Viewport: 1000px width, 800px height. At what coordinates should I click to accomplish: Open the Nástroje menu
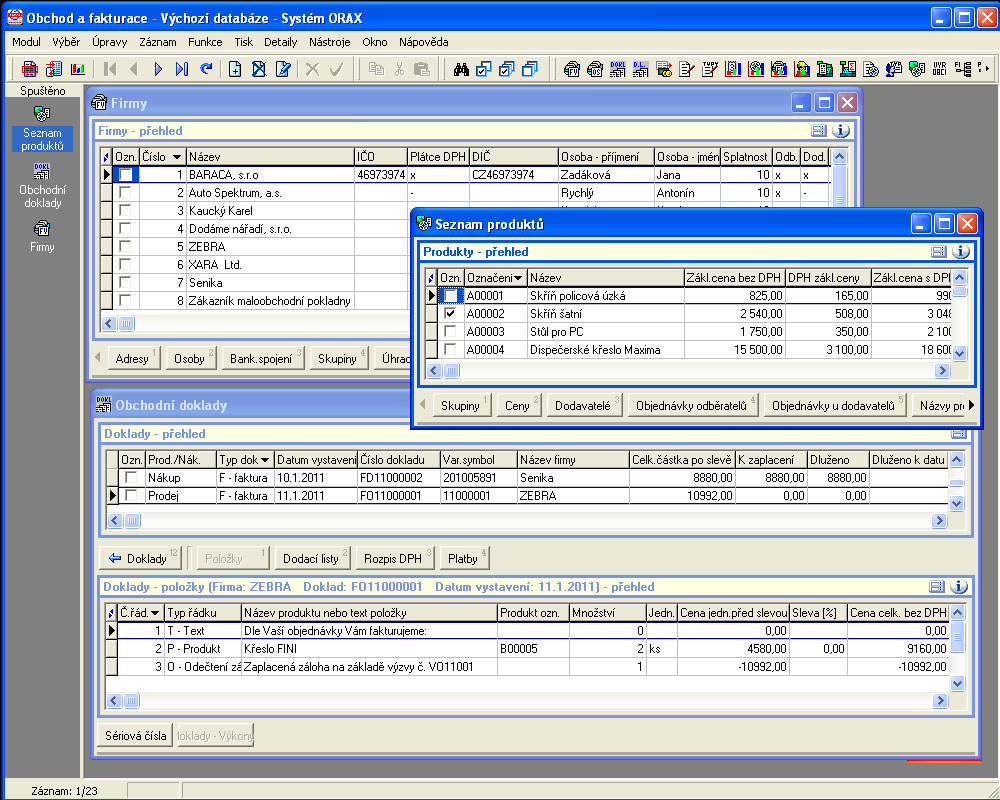click(x=329, y=42)
